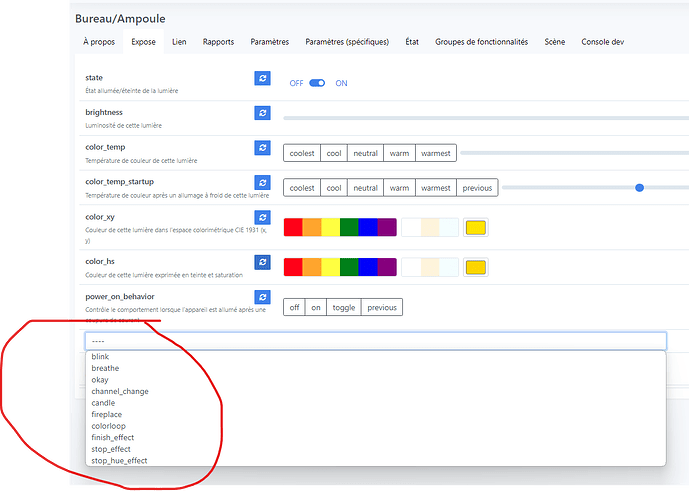Pick red swatch in color_hs row

pos(293,267)
